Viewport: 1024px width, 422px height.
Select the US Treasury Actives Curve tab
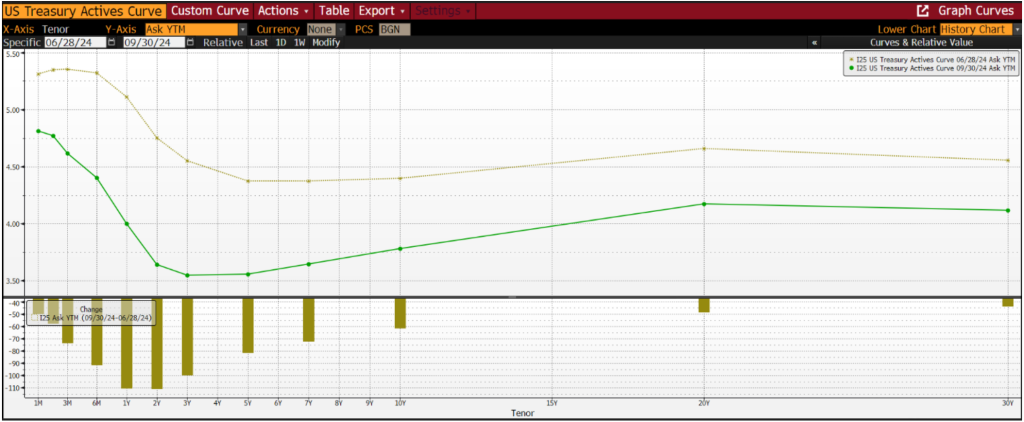[x=83, y=10]
